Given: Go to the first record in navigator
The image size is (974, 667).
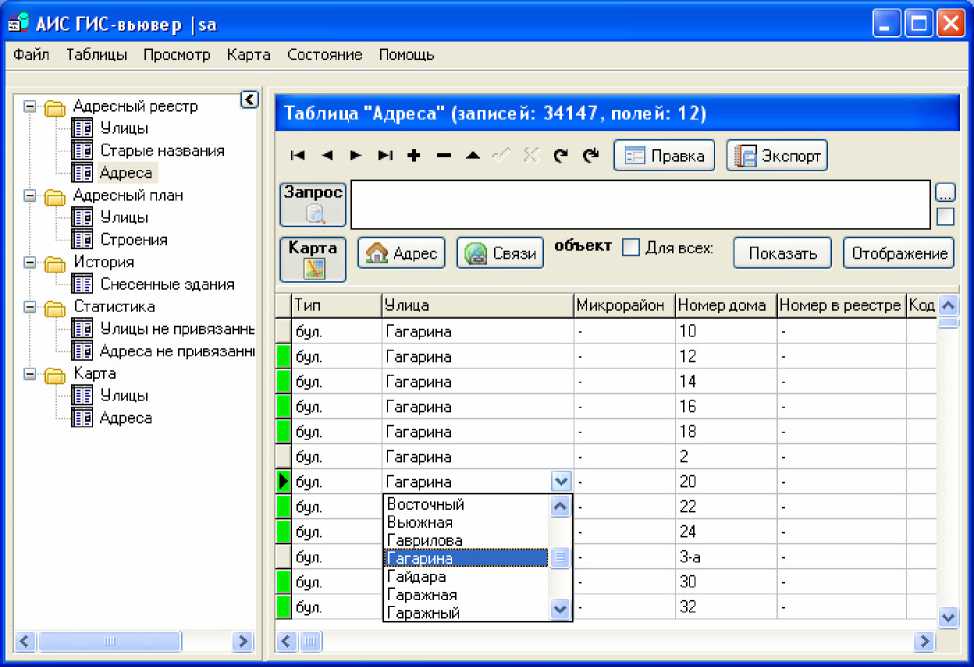Looking at the screenshot, I should [x=297, y=156].
